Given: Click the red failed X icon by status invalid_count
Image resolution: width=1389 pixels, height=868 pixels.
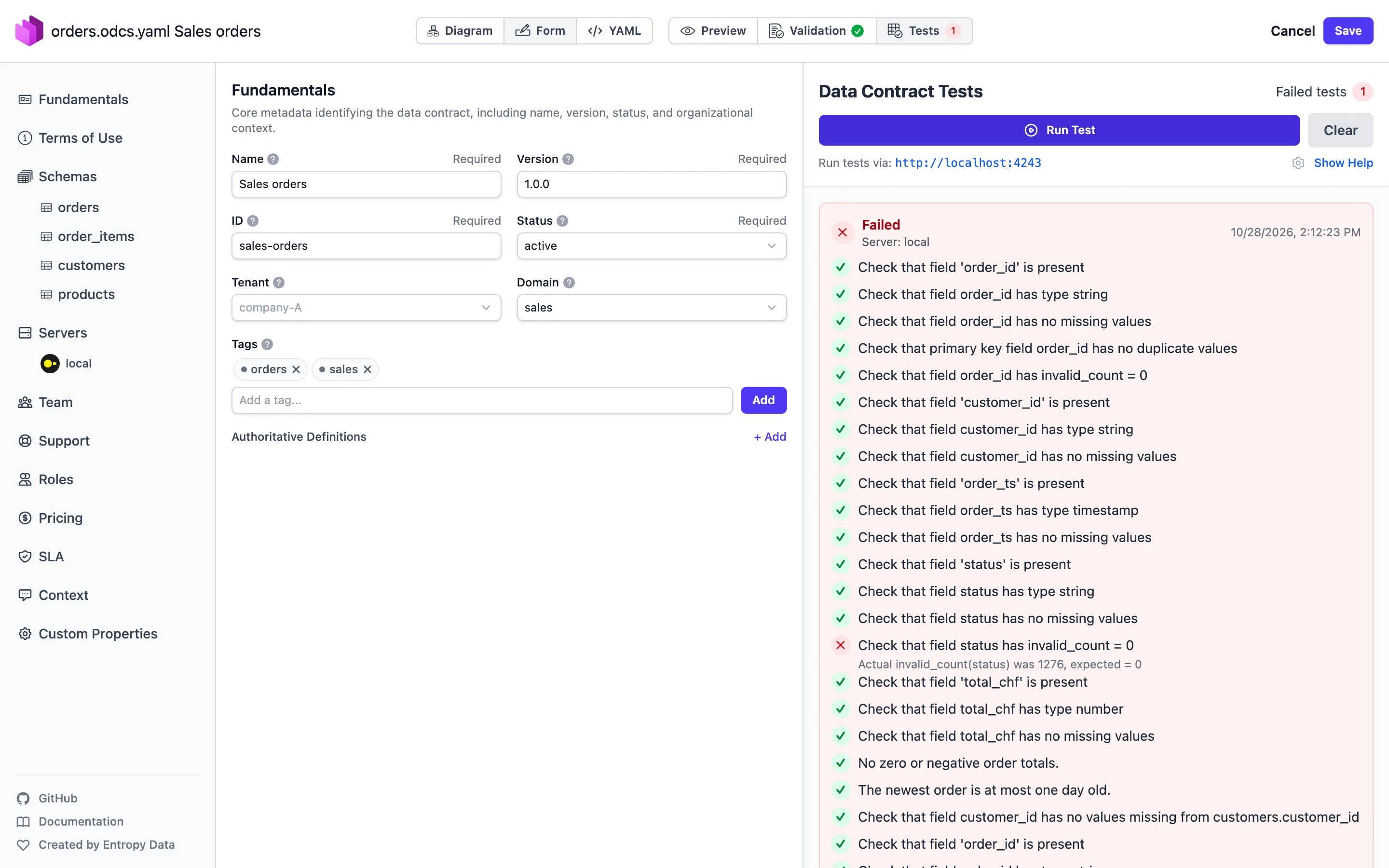Looking at the screenshot, I should (841, 645).
